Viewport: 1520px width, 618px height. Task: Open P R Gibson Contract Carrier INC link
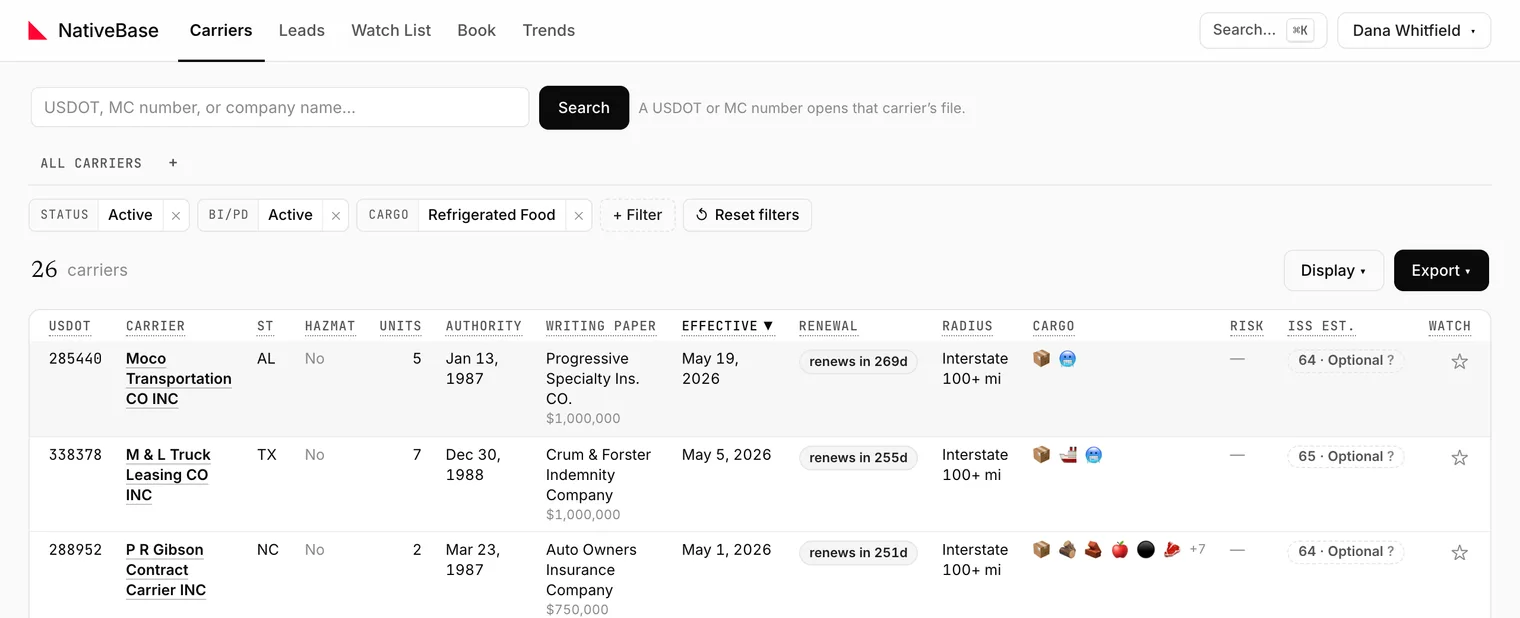[x=166, y=570]
